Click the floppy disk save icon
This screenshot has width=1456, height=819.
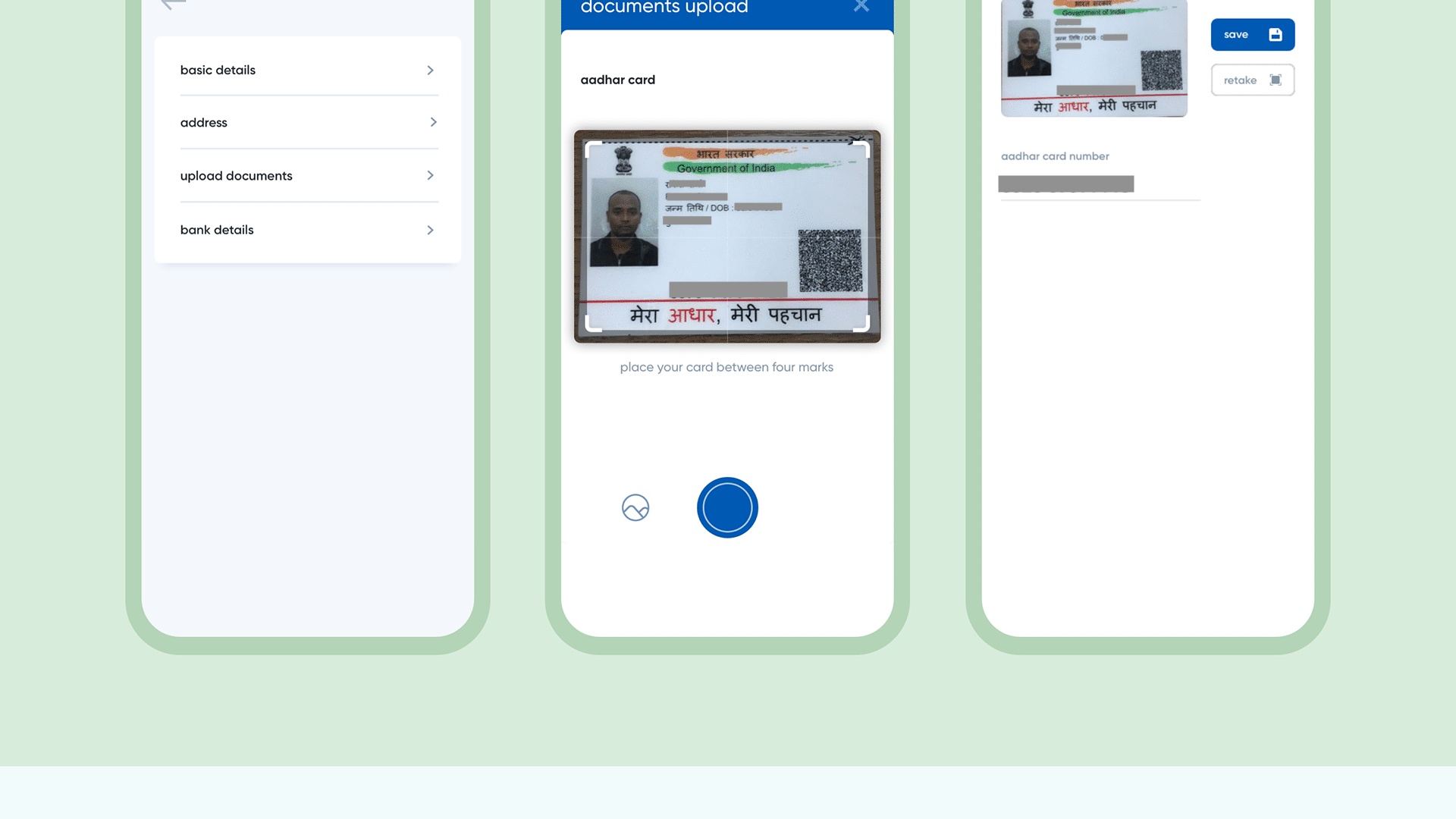pyautogui.click(x=1276, y=35)
